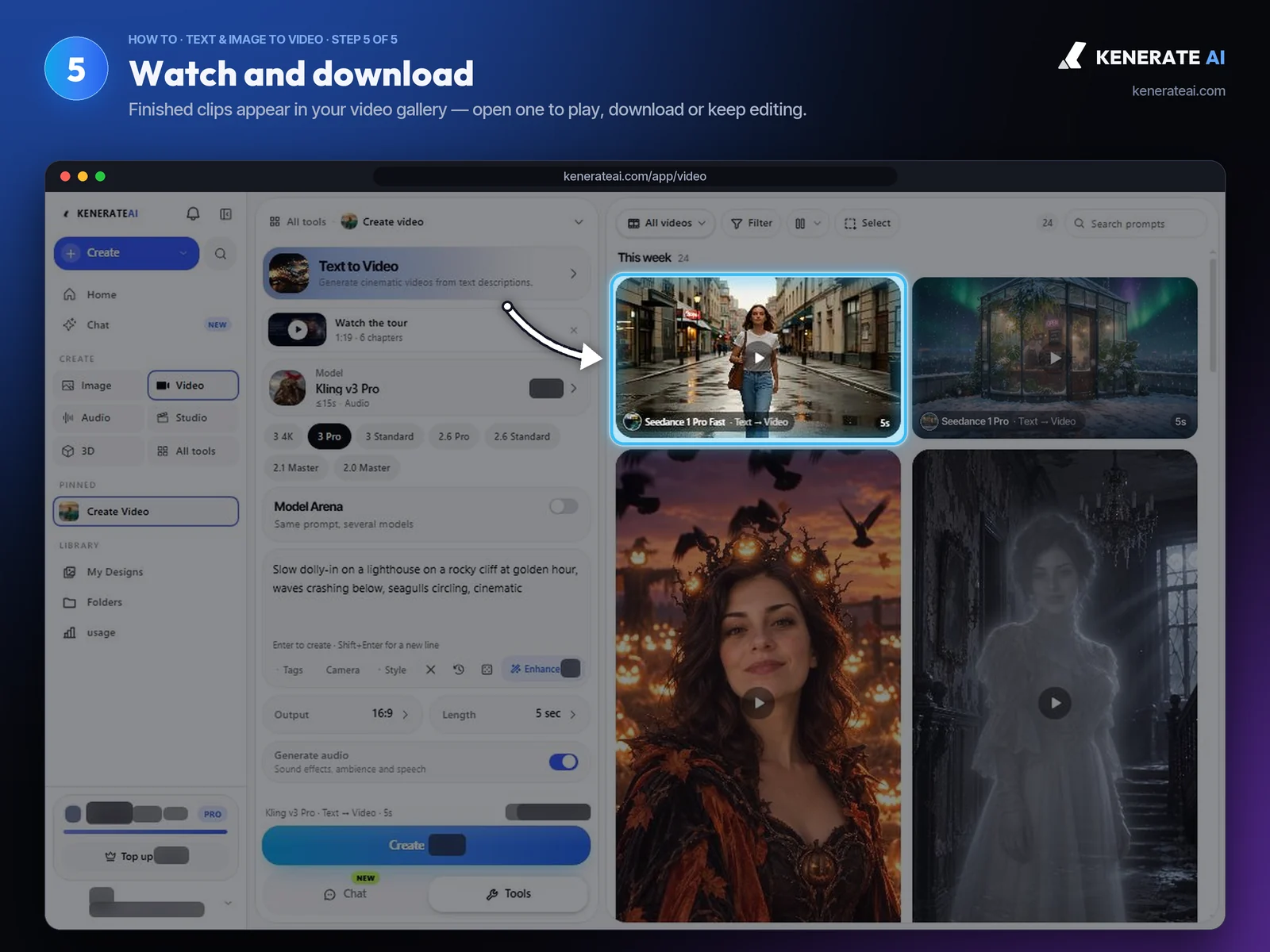1270x952 pixels.
Task: Play the Watch the tour video
Action: point(297,329)
